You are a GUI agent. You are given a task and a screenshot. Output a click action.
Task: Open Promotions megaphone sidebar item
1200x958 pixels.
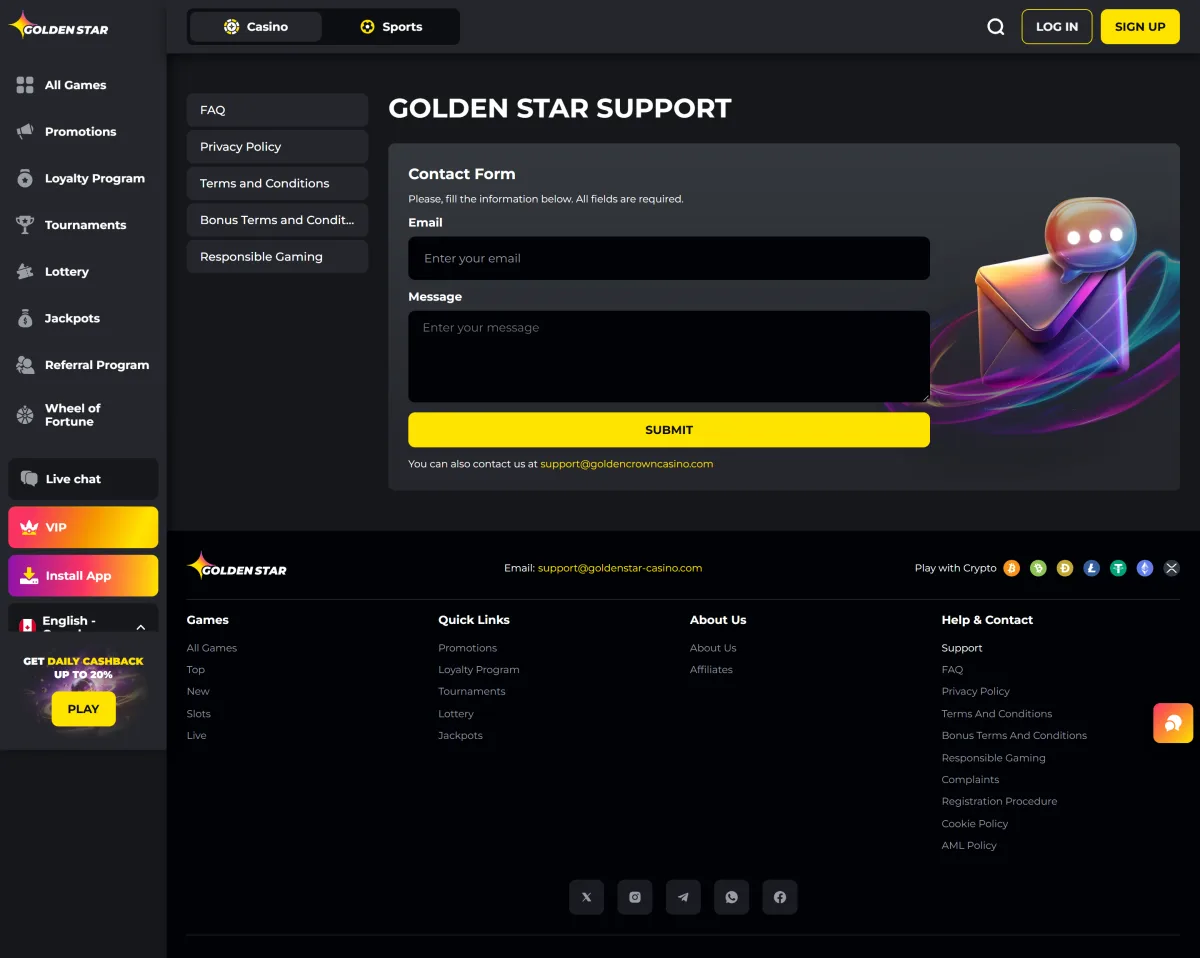pos(83,132)
